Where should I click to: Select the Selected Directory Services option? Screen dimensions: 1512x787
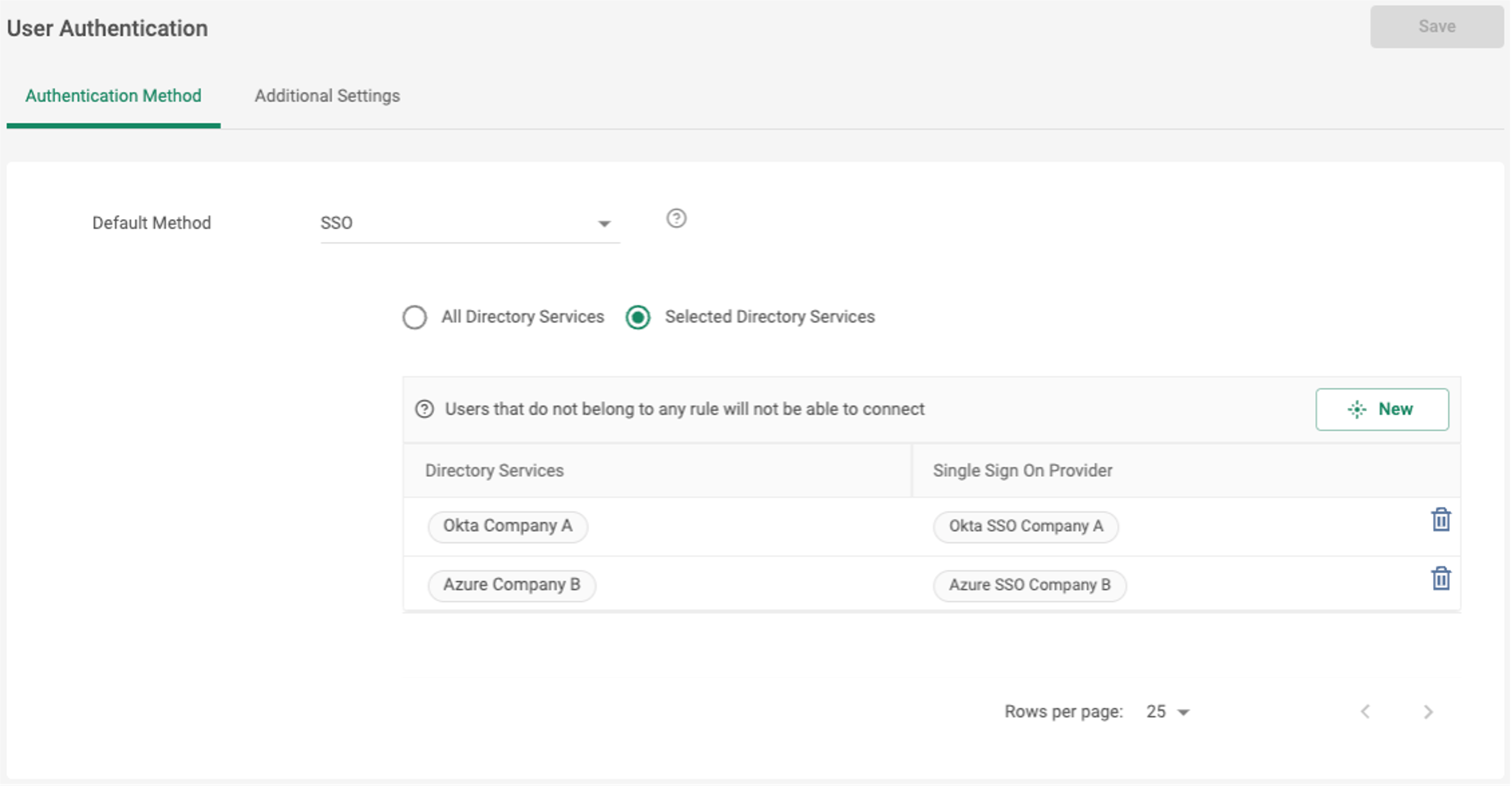tap(638, 317)
